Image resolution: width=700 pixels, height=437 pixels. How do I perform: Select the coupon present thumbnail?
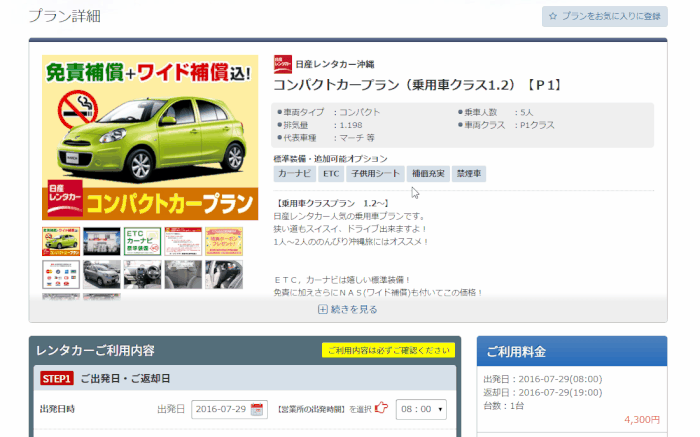[224, 241]
